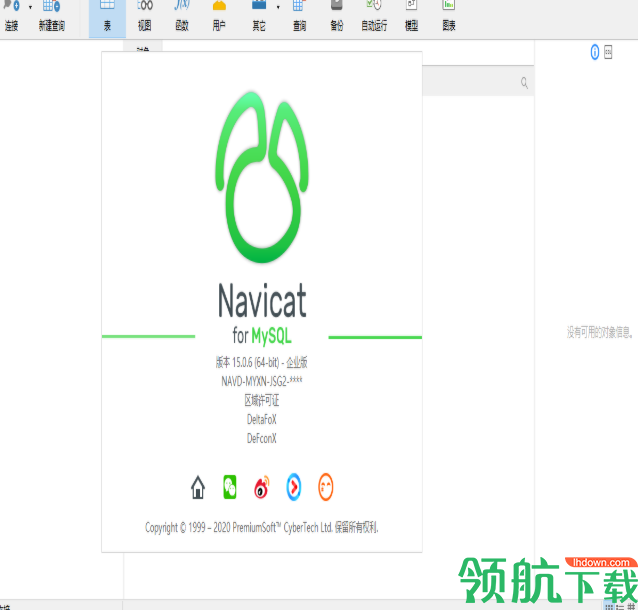The height and width of the screenshot is (610, 638).
Task: Open Automation (自动运行) toolbar icon
Action: pos(374,16)
